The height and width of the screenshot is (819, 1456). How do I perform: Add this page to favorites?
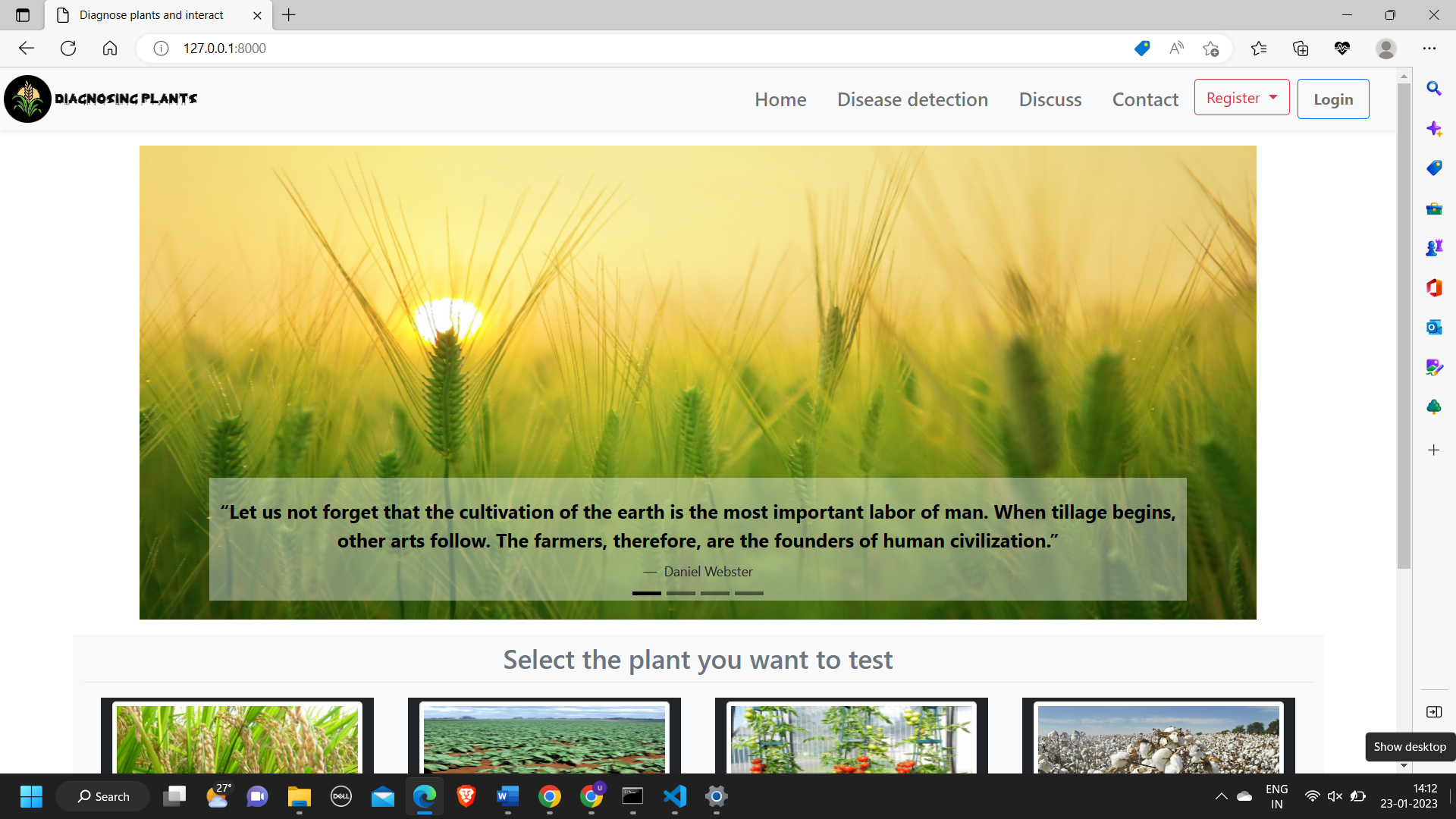(1211, 49)
